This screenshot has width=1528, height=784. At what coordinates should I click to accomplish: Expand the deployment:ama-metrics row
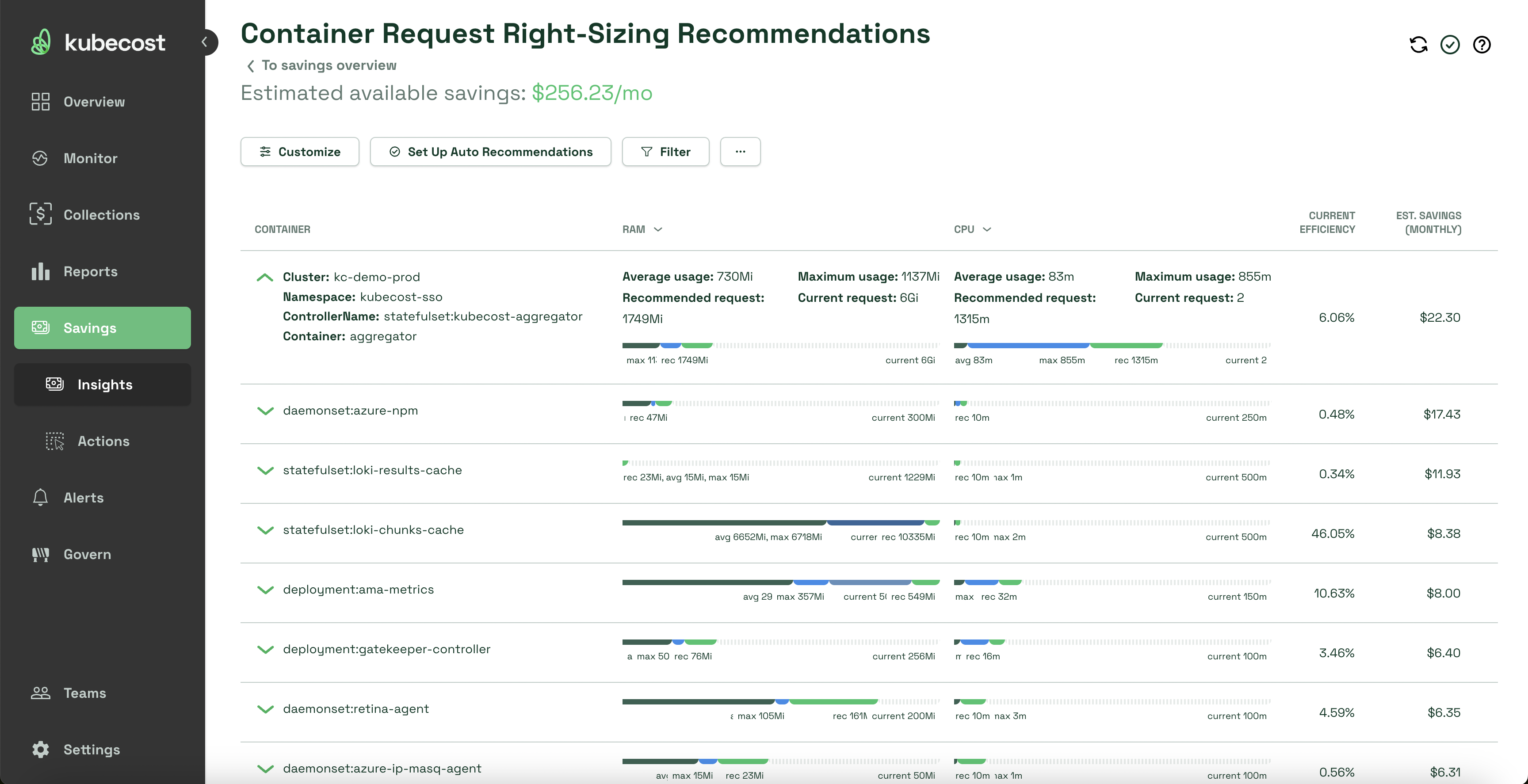point(265,590)
